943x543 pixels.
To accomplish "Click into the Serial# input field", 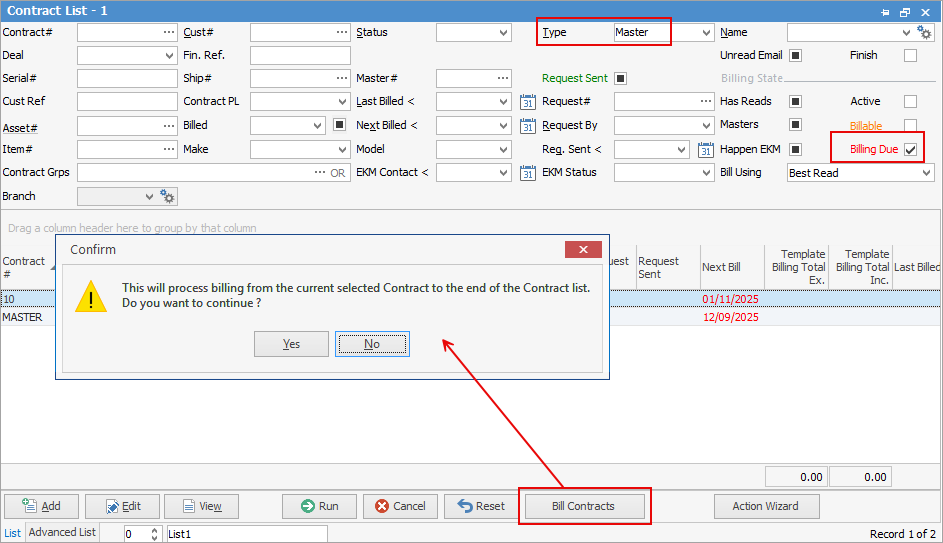I will (x=127, y=78).
